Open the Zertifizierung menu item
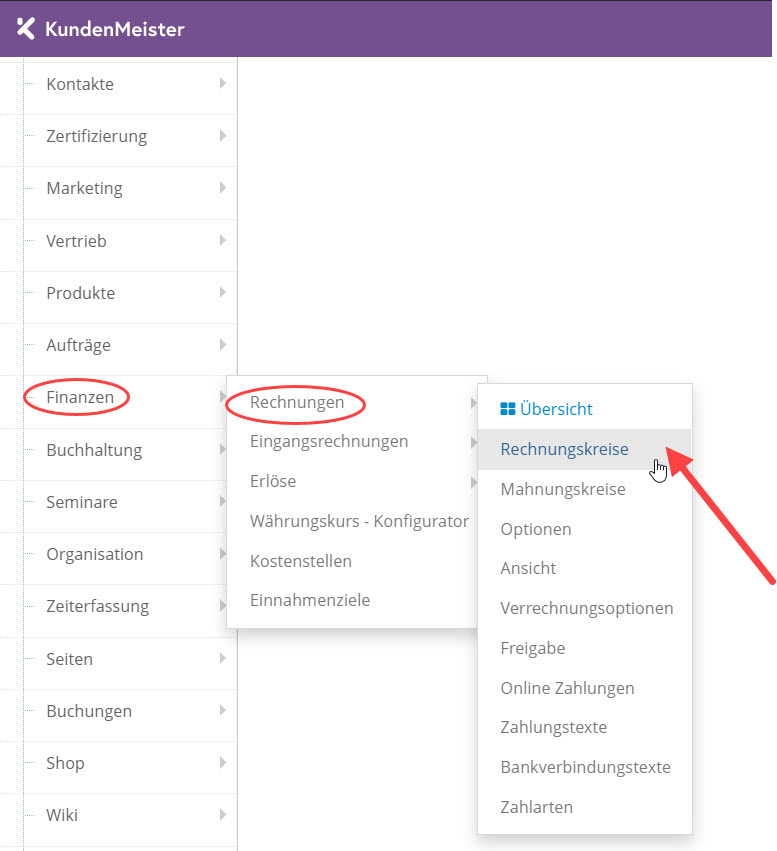Viewport: 777px width, 851px height. [x=97, y=136]
